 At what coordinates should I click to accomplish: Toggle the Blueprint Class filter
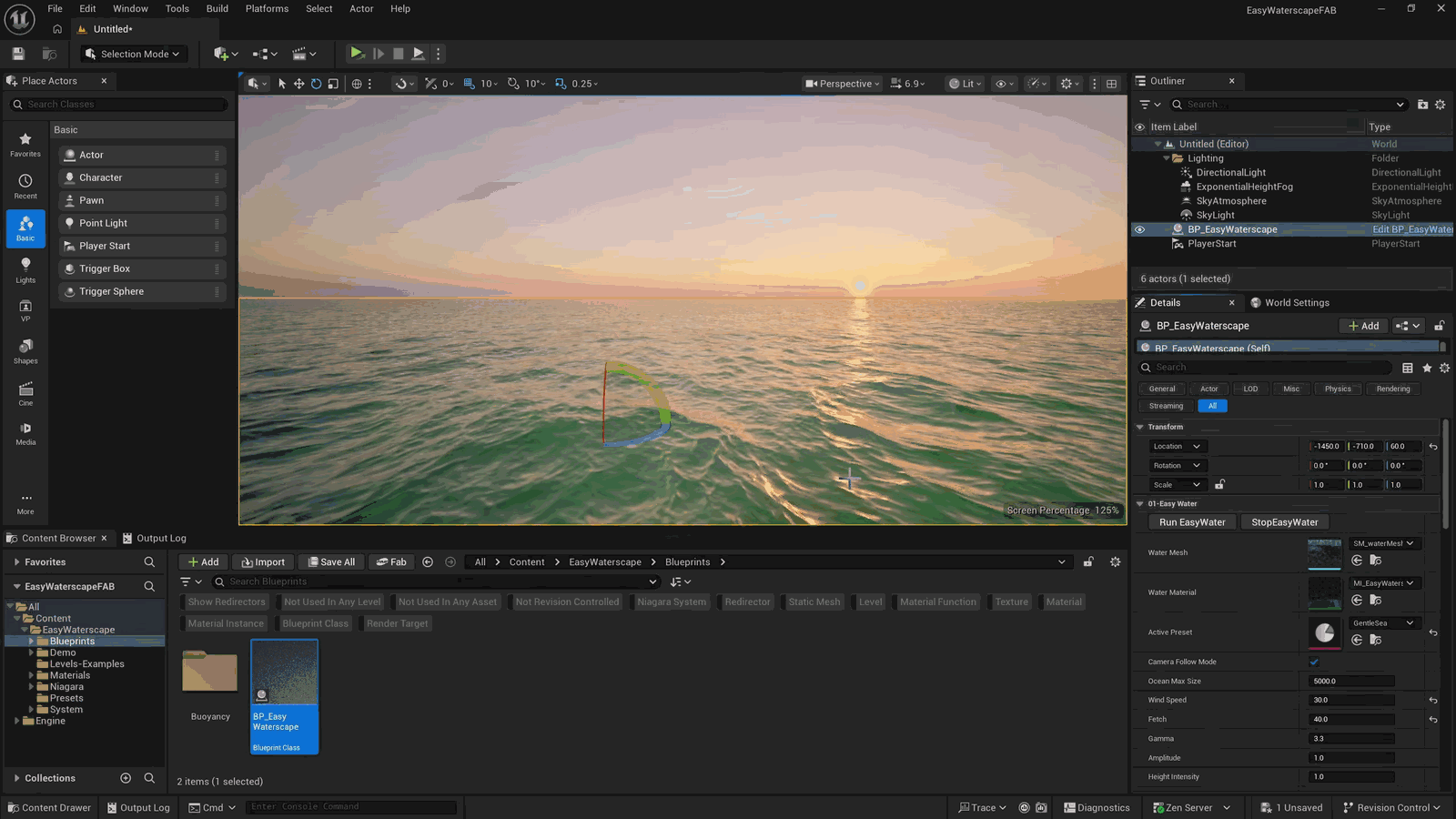click(x=315, y=623)
